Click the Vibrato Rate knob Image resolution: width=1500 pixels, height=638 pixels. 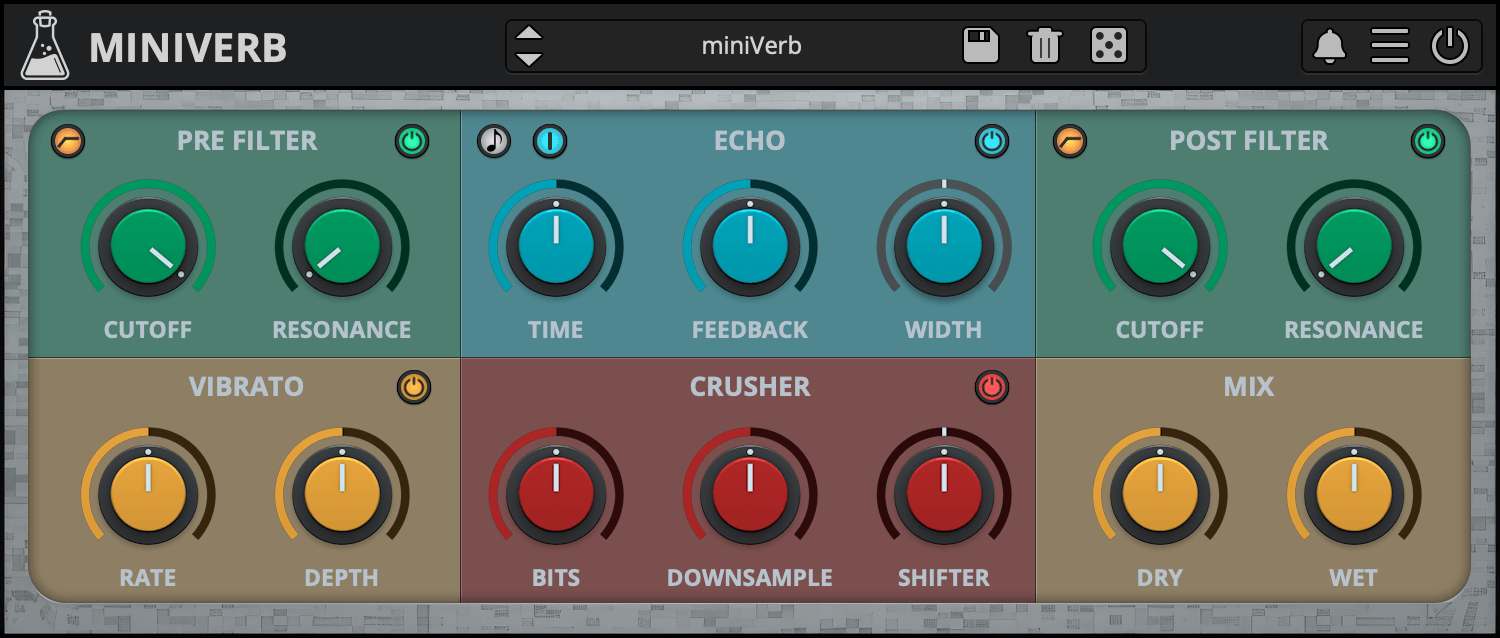pyautogui.click(x=148, y=495)
